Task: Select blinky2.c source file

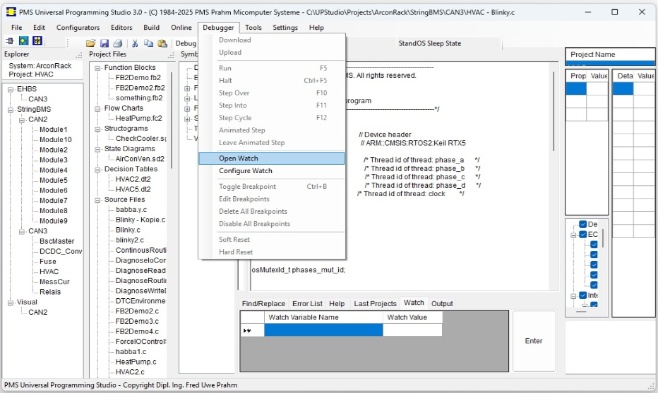Action: 130,240
